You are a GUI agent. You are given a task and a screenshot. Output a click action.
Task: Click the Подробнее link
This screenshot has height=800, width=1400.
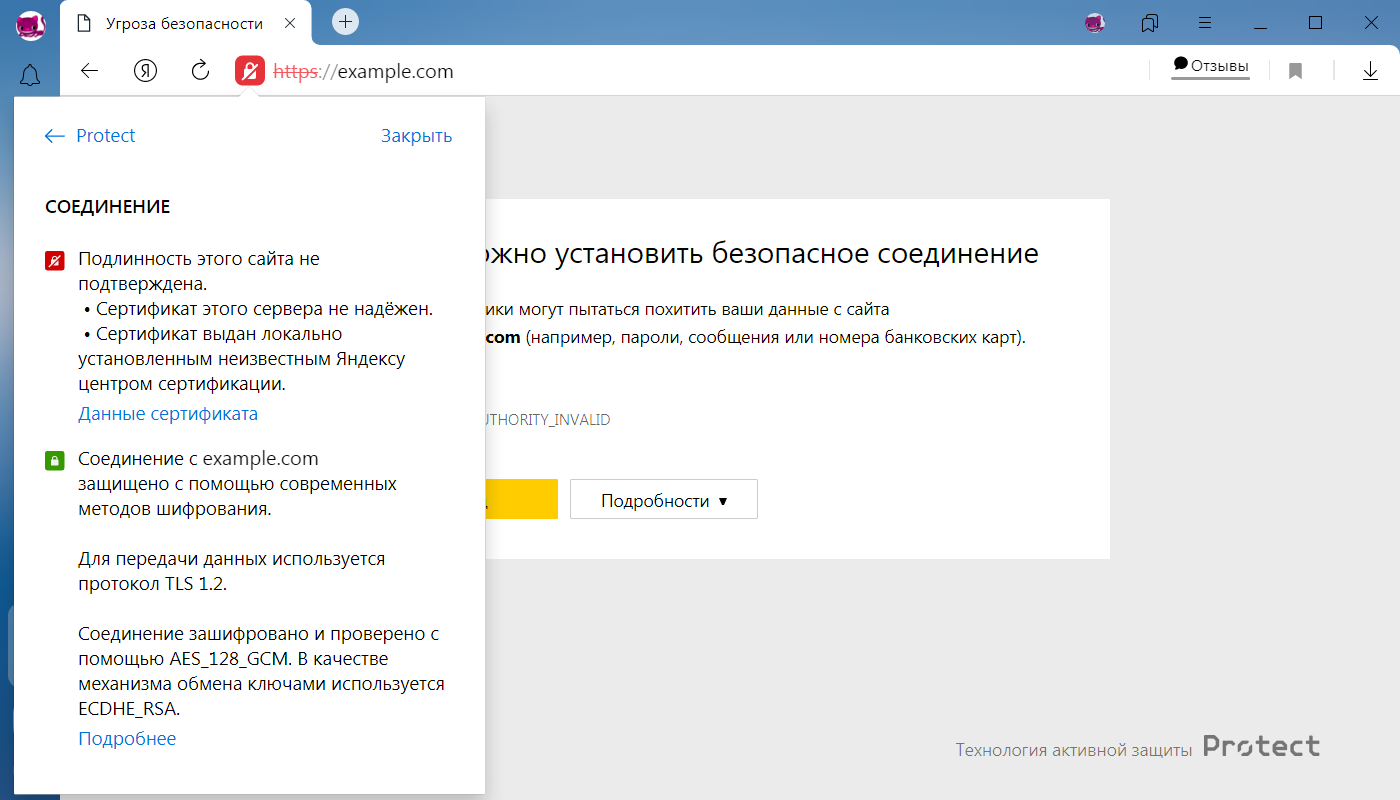point(127,739)
